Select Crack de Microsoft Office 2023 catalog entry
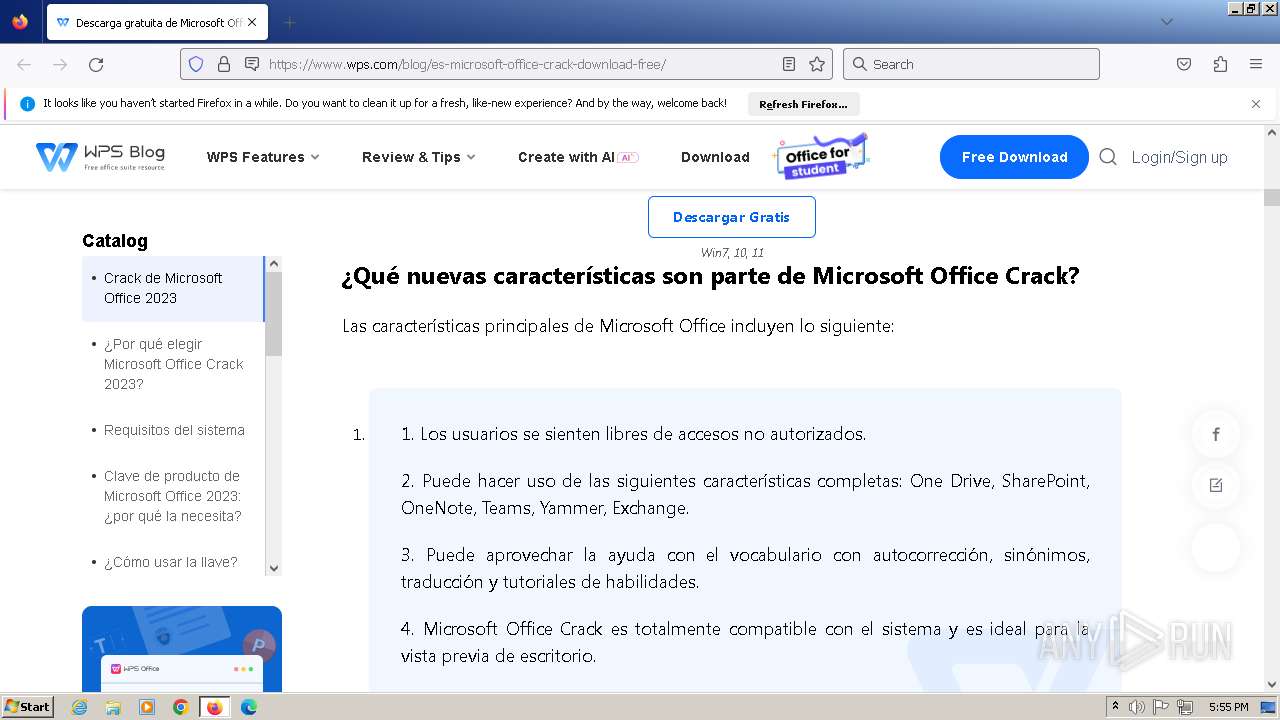The width and height of the screenshot is (1280, 720). [172, 288]
